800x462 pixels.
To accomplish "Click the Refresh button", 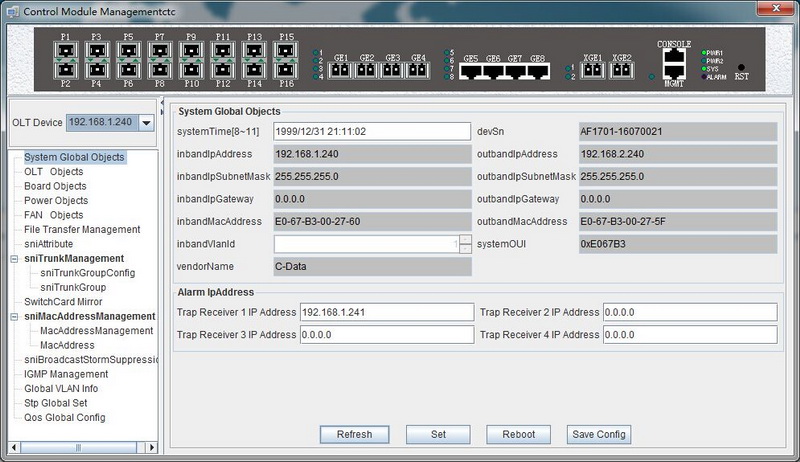I will tap(354, 434).
